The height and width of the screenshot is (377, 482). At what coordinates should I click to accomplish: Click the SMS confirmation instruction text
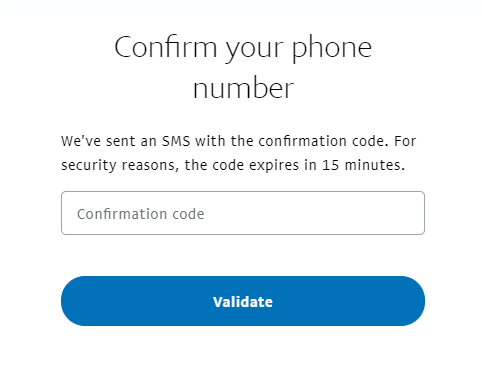[x=239, y=153]
